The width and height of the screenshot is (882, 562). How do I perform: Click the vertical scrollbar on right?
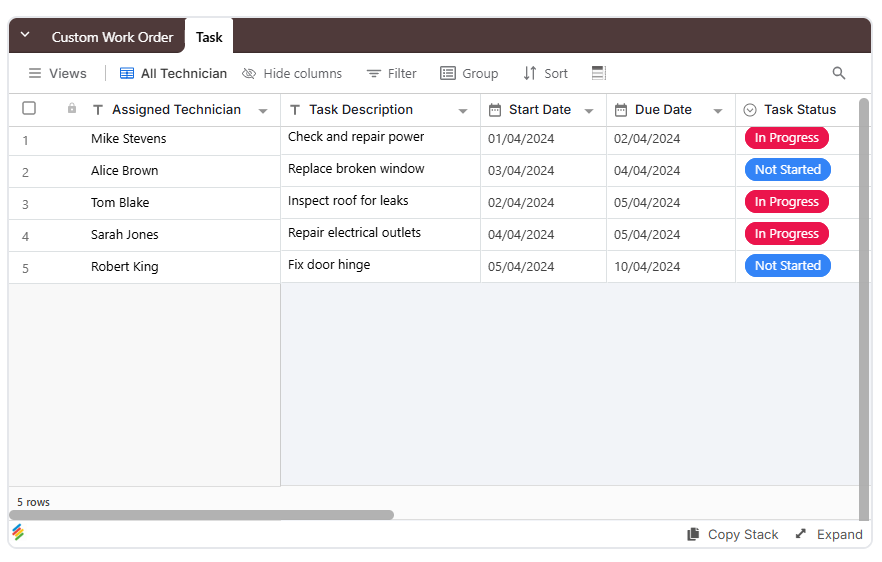tap(864, 309)
